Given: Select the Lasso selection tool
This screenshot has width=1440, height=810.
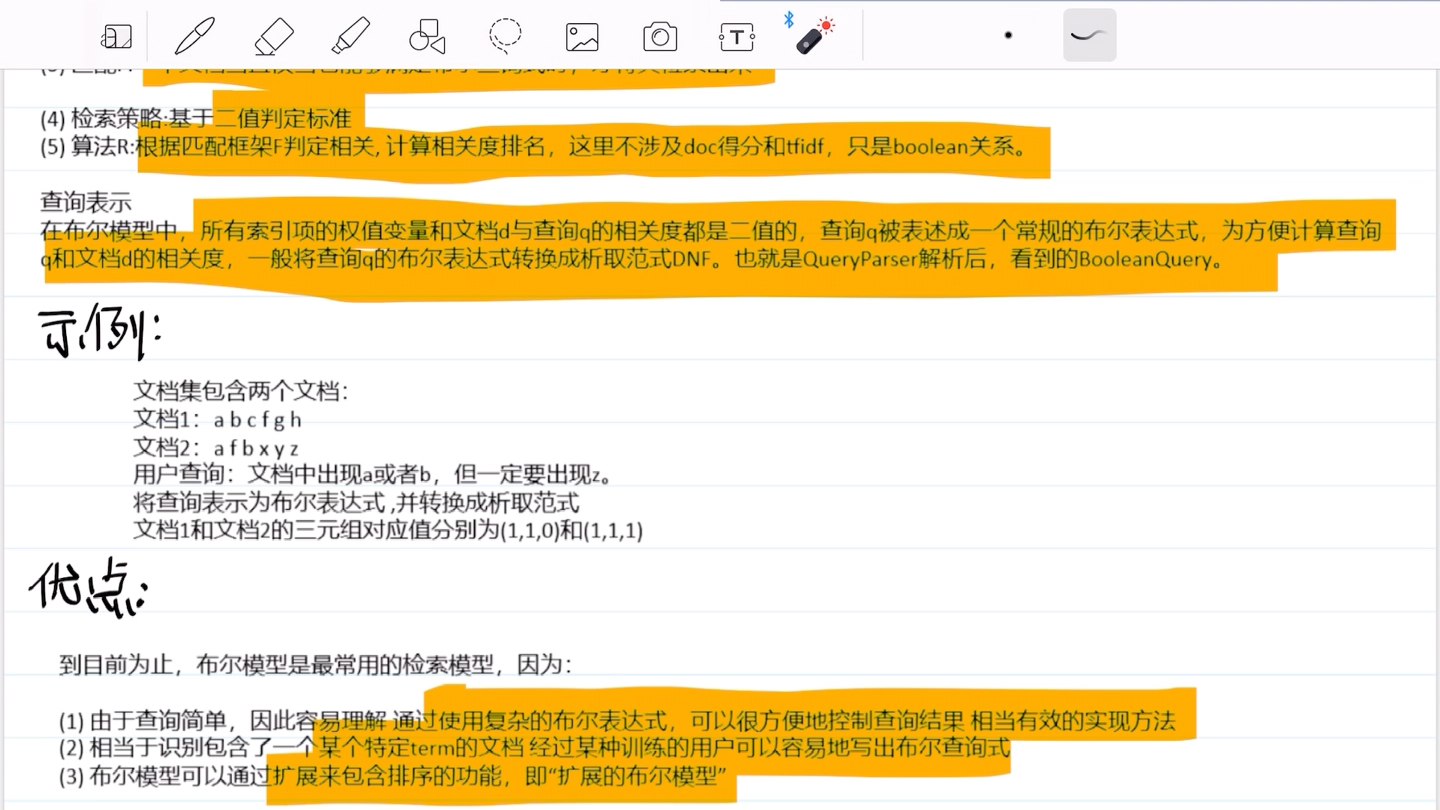Looking at the screenshot, I should [505, 36].
